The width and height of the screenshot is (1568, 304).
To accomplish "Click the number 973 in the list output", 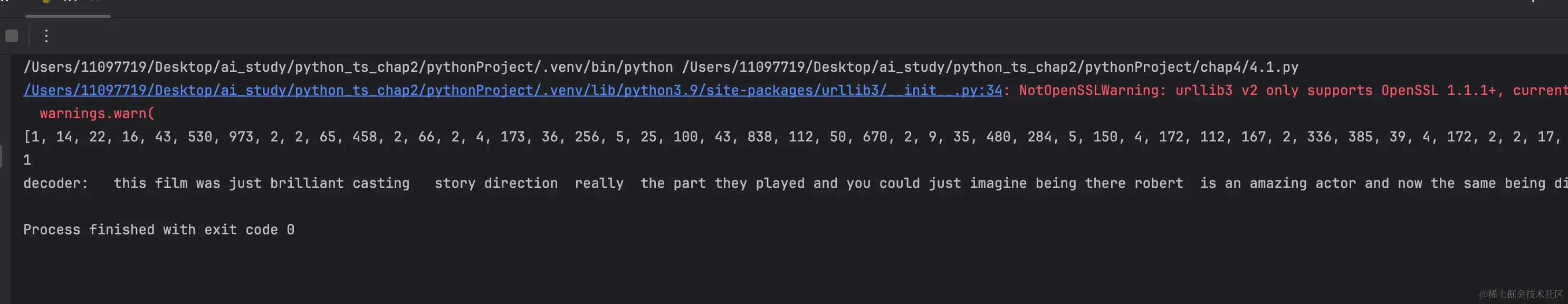I will (241, 137).
